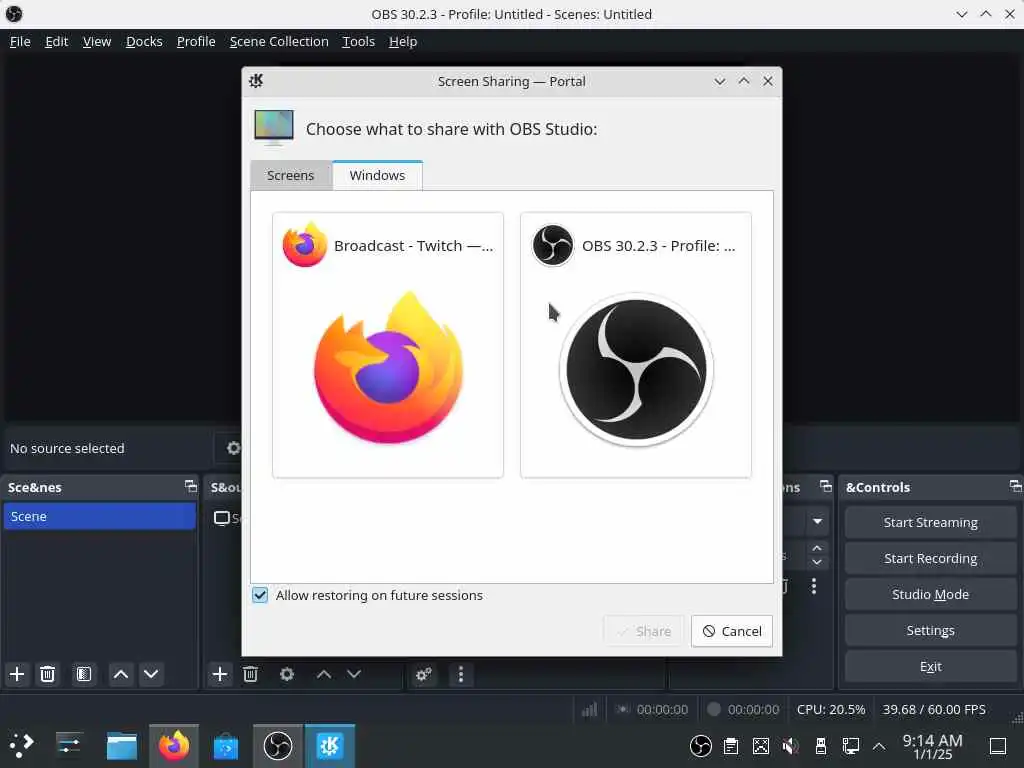Click the Show Desktop button in the panel
The height and width of the screenshot is (768, 1024).
click(998, 745)
